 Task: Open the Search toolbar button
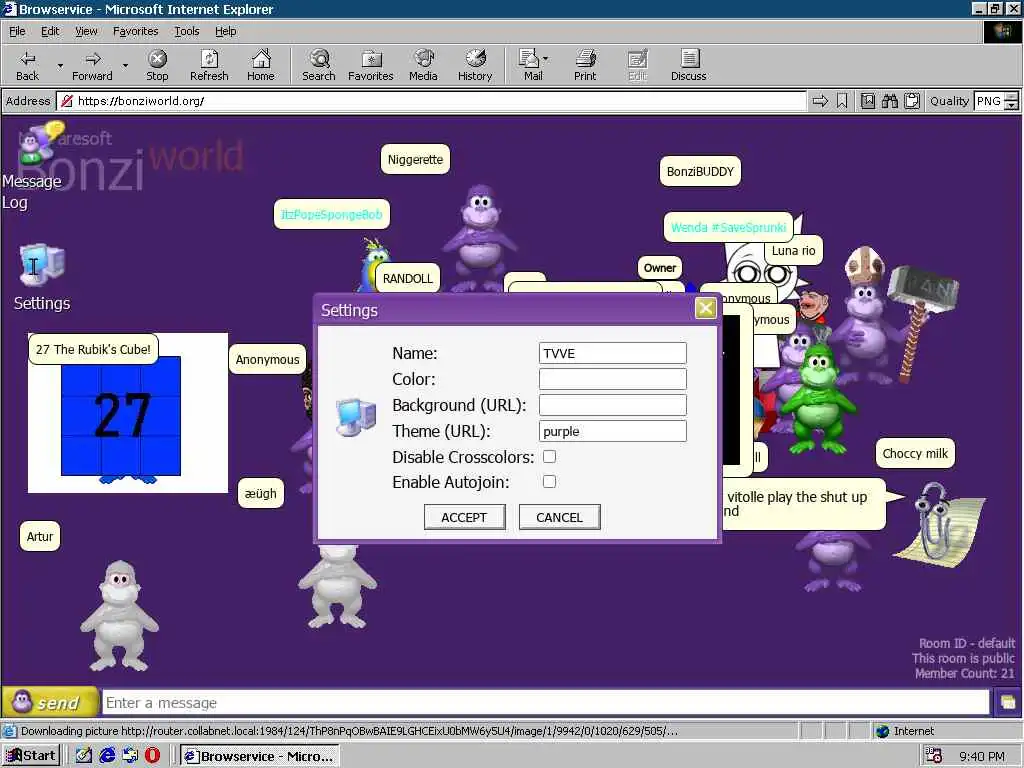(319, 65)
